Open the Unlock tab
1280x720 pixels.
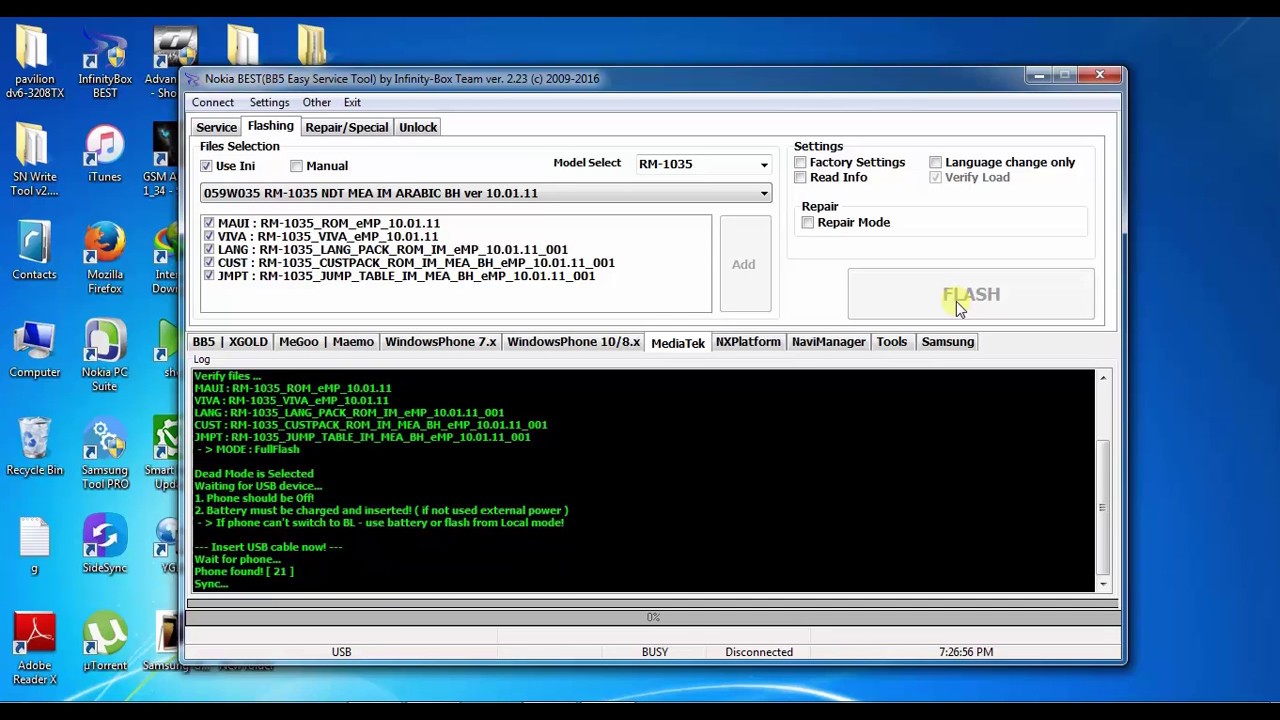418,127
